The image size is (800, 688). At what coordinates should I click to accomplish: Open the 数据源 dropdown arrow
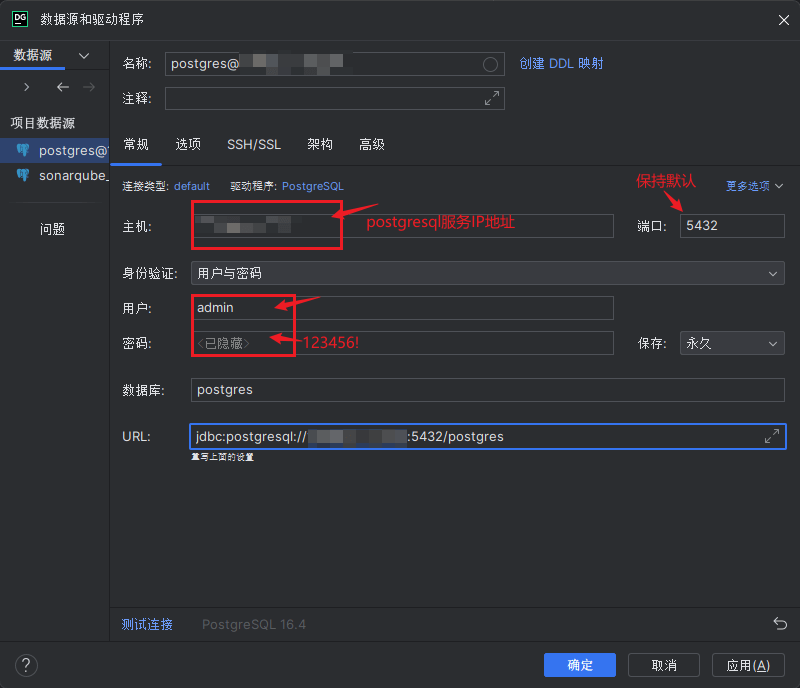(84, 55)
